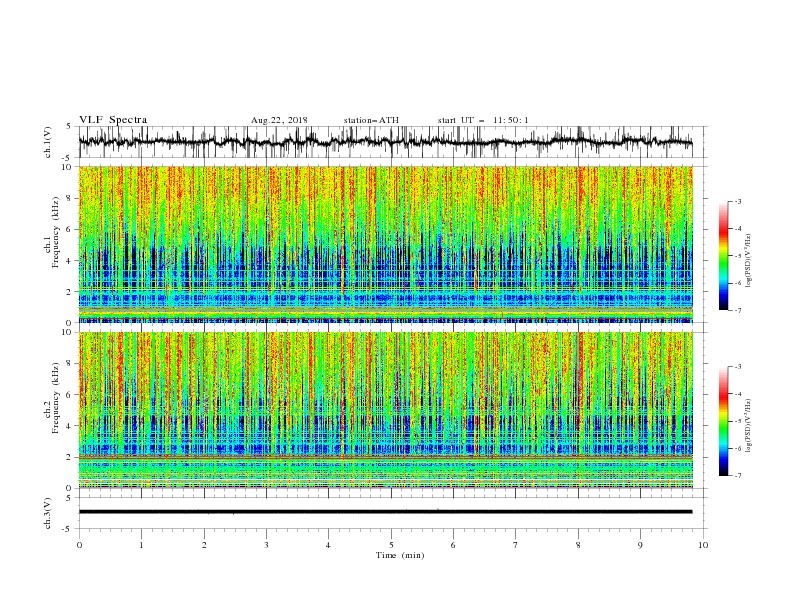The image size is (792, 612).
Task: Click the "VLF Spectra" plot title
Action: click(113, 120)
